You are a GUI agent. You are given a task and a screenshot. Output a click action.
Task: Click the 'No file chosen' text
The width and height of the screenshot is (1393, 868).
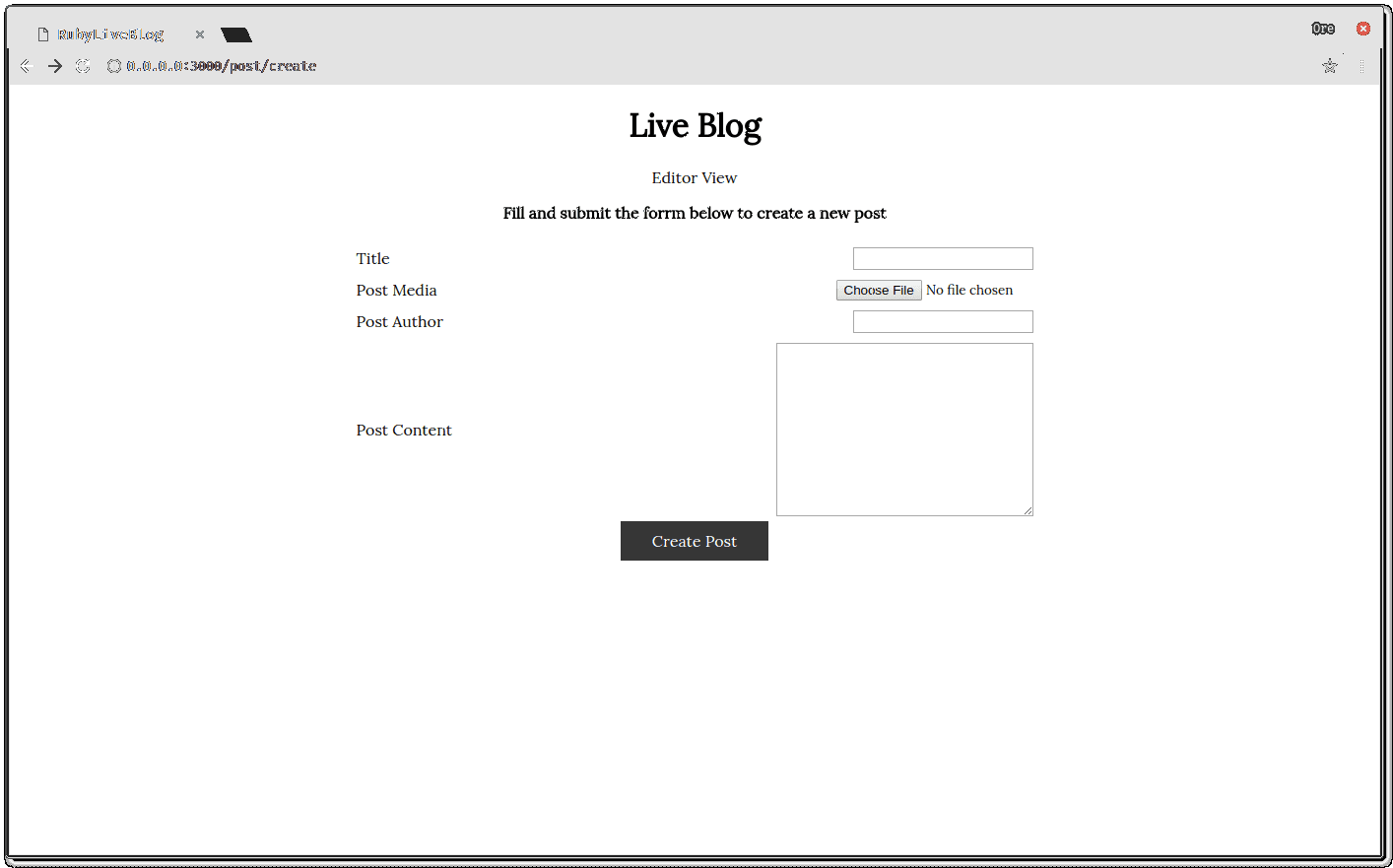(969, 290)
